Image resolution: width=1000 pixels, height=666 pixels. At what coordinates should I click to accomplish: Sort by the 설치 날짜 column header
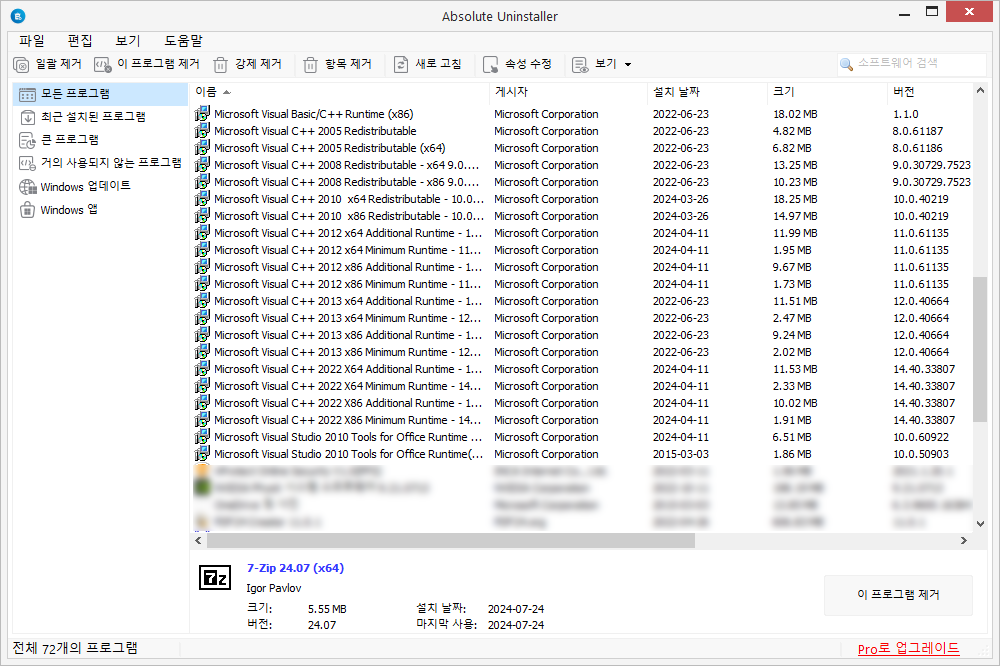[707, 92]
